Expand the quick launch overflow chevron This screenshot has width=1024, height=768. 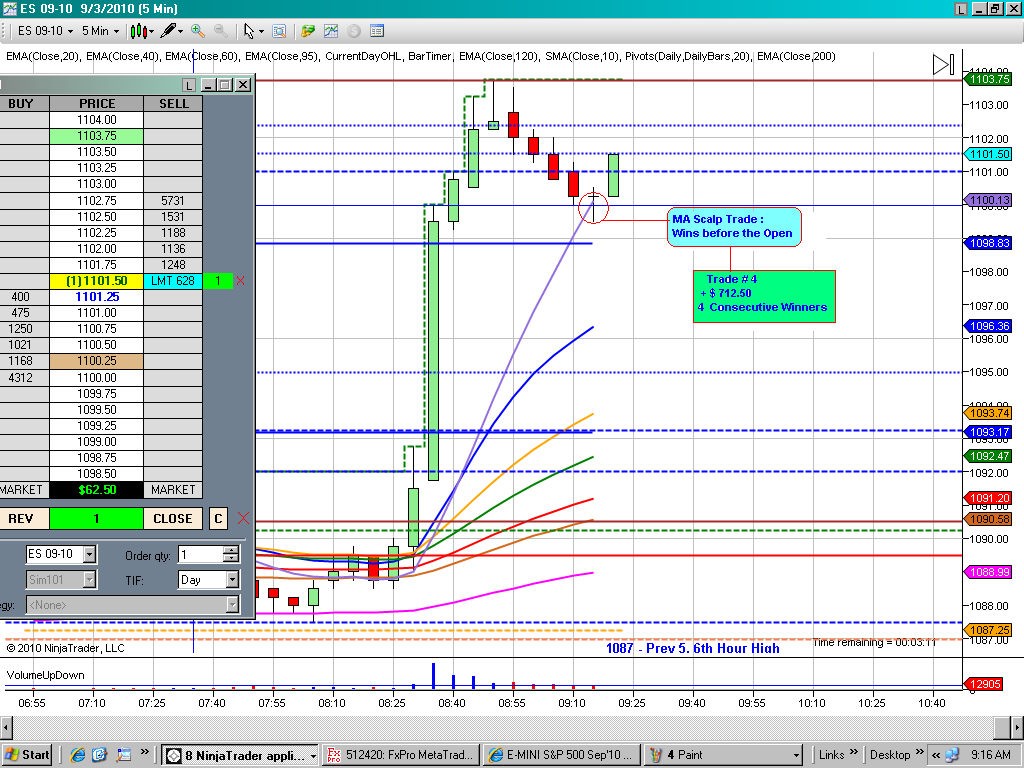click(x=145, y=752)
